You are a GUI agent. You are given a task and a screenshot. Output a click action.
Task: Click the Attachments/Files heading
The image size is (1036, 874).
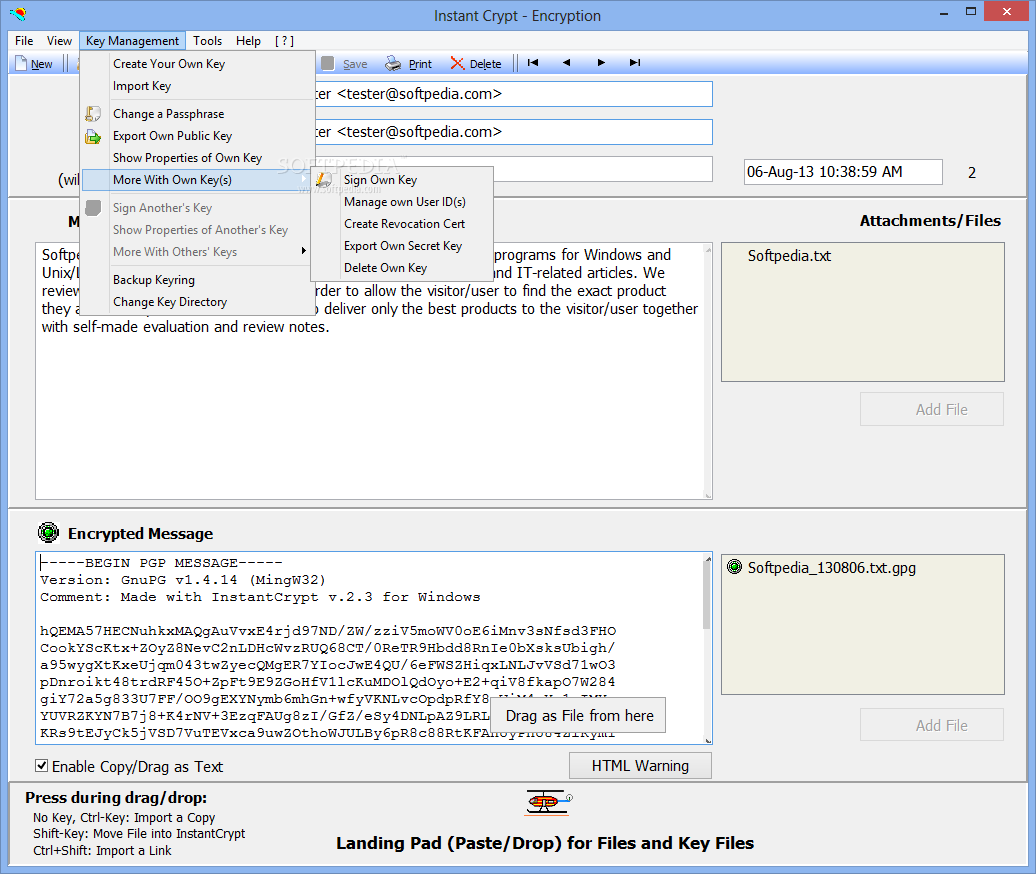coord(930,221)
